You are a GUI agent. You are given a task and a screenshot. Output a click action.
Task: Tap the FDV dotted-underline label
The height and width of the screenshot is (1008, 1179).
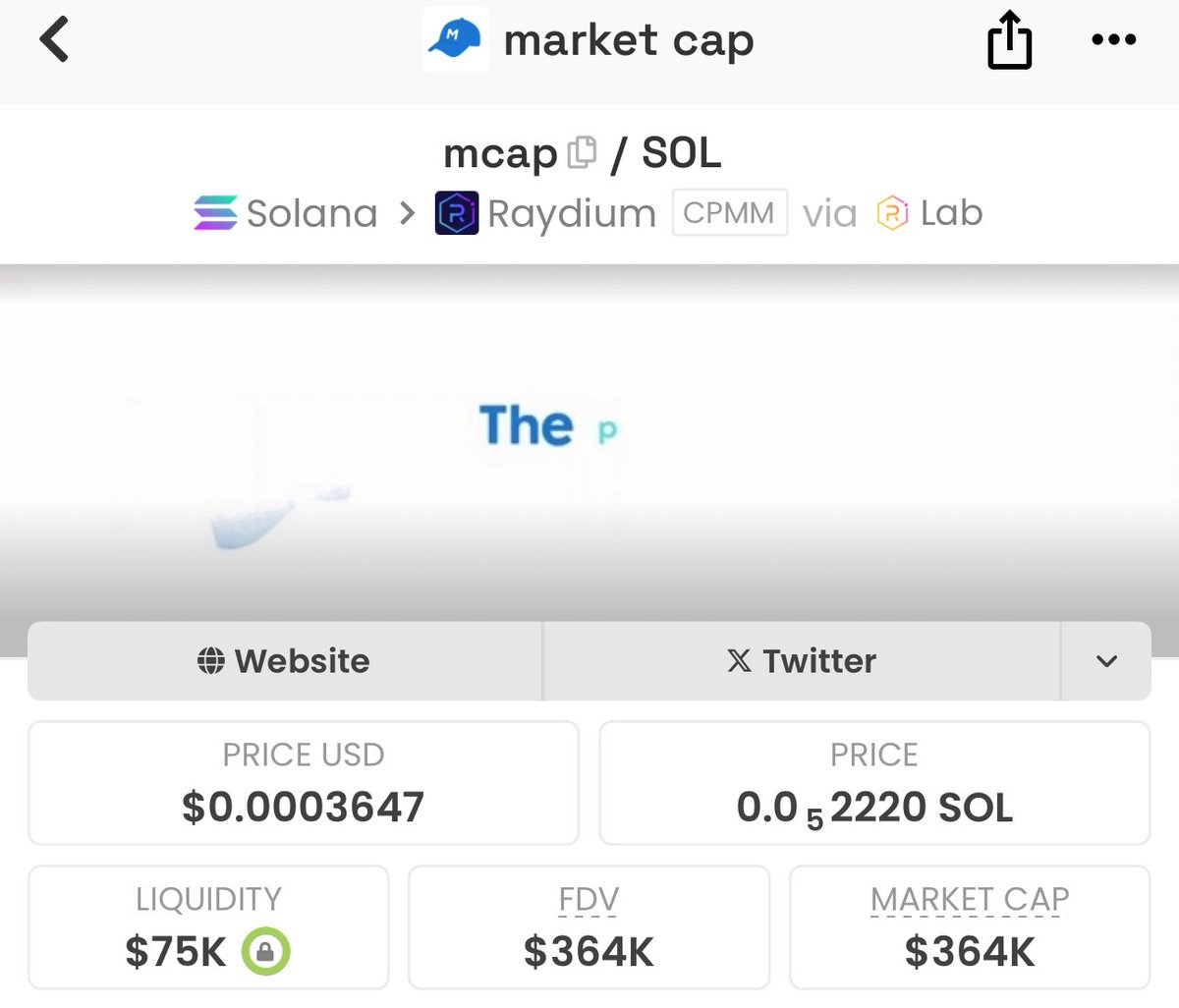(589, 899)
